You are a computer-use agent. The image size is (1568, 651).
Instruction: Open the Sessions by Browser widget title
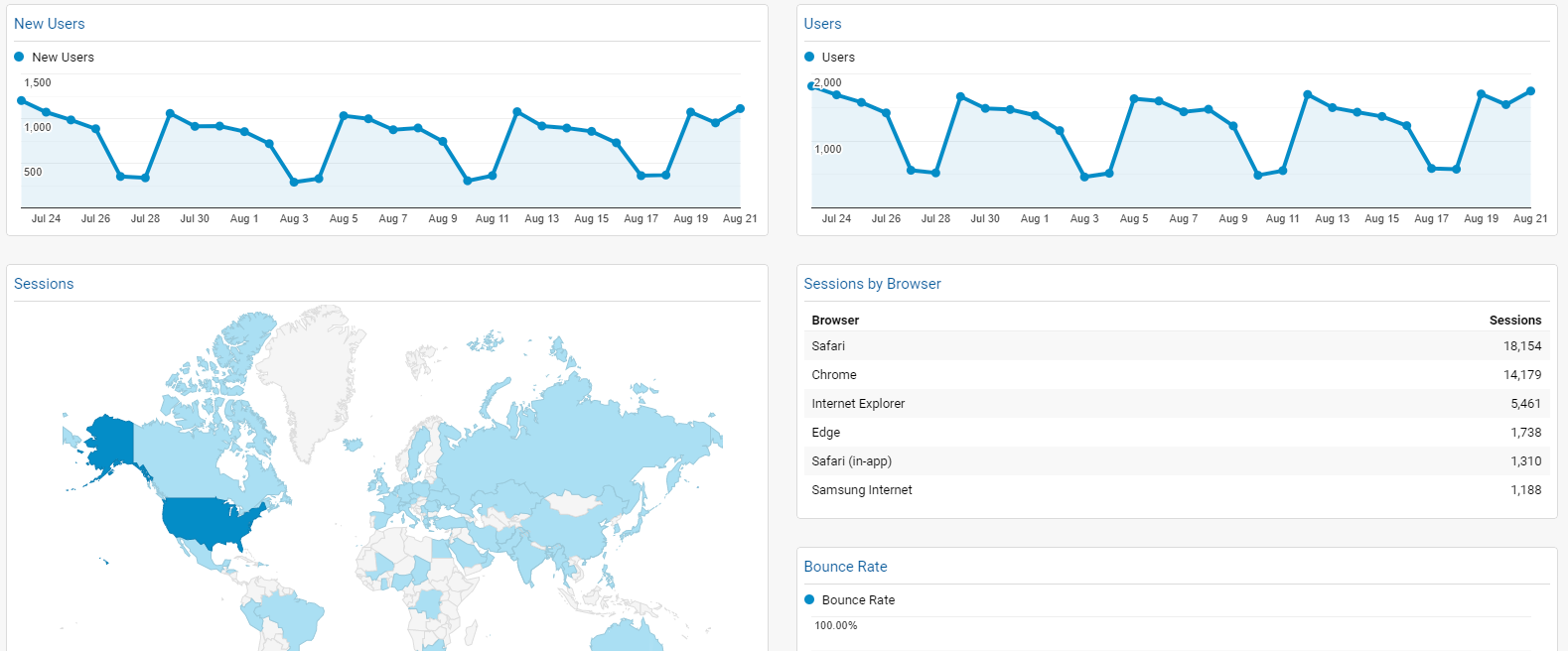(x=872, y=284)
